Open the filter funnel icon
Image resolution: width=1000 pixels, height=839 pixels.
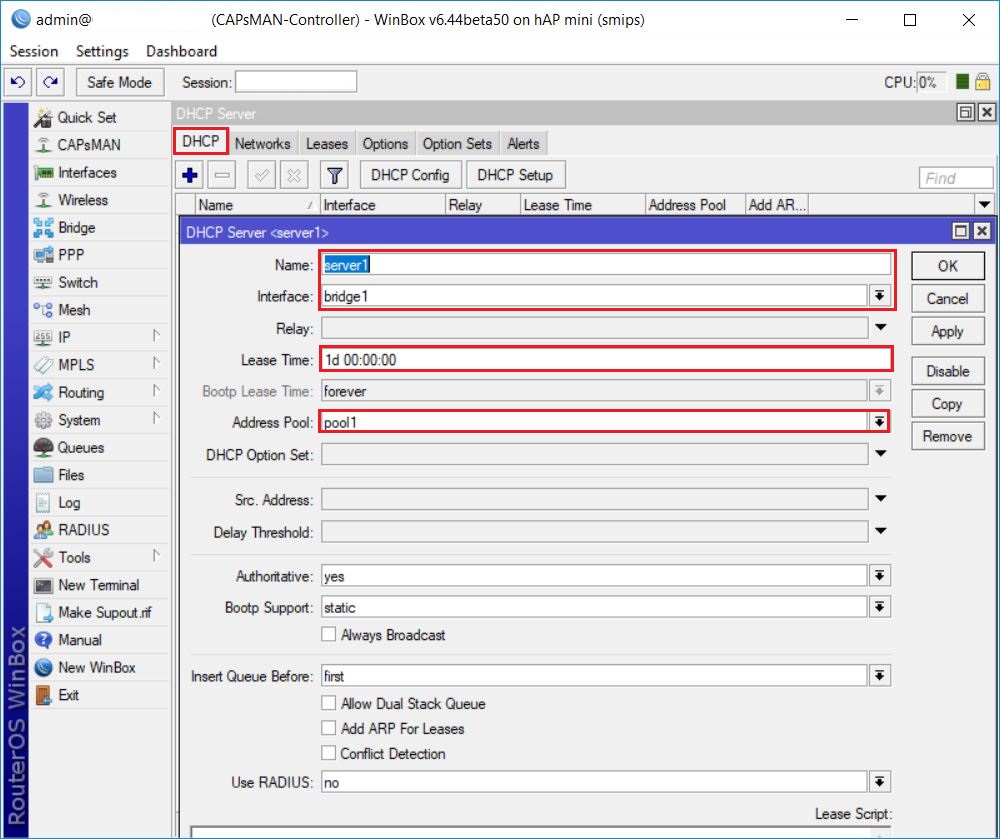click(335, 175)
